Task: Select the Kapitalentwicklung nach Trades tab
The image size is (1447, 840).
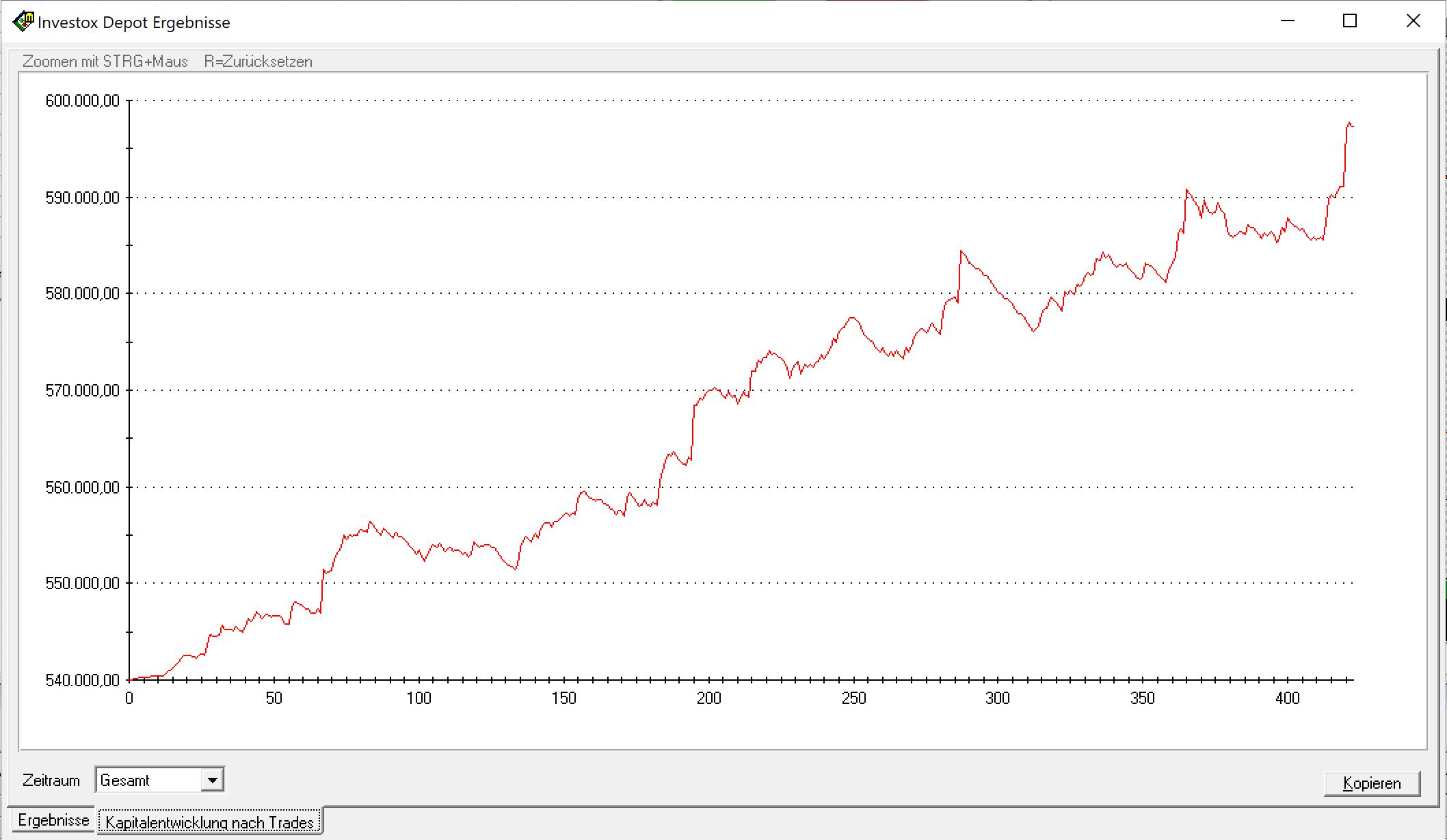Action: (209, 822)
